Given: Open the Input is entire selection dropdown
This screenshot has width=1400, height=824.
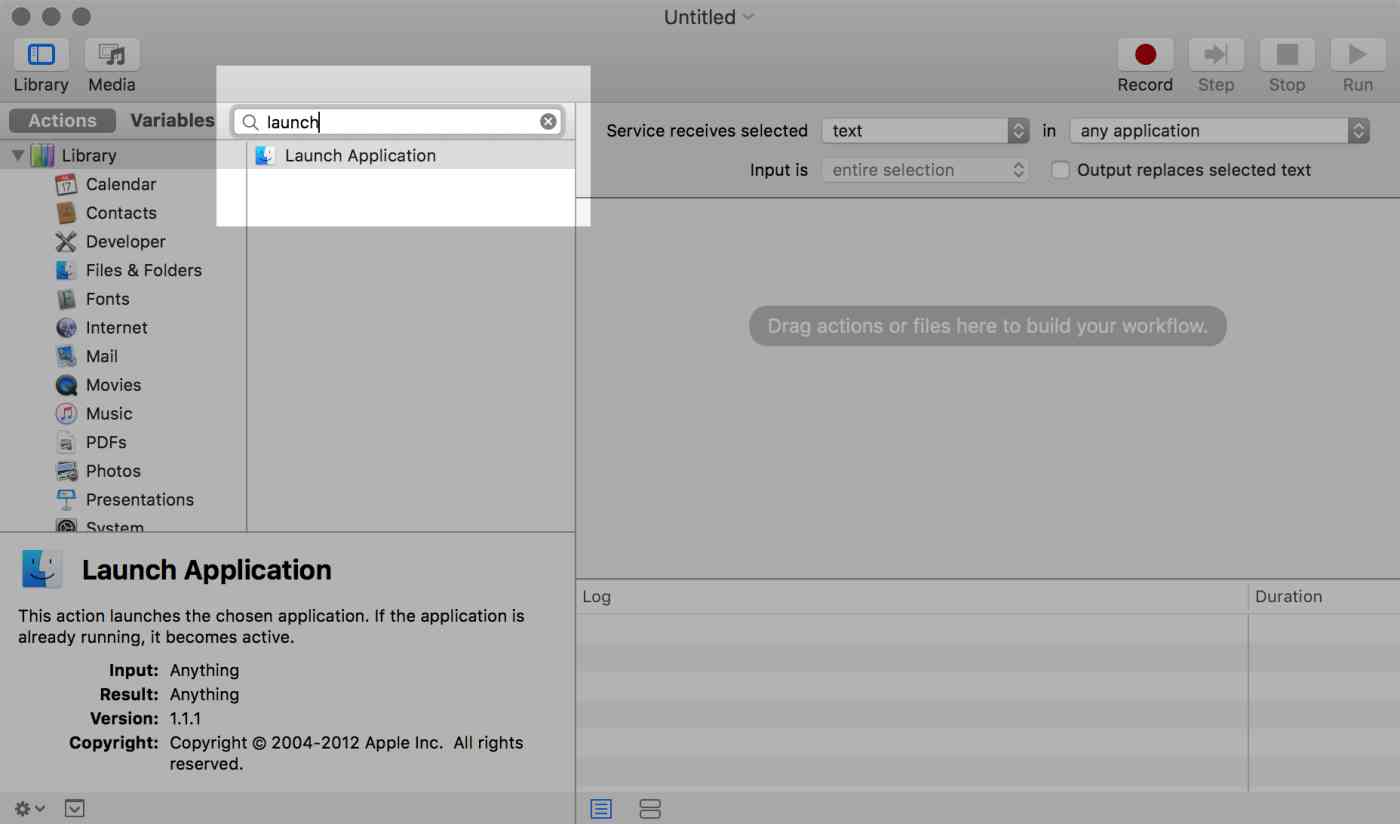Looking at the screenshot, I should coord(925,170).
